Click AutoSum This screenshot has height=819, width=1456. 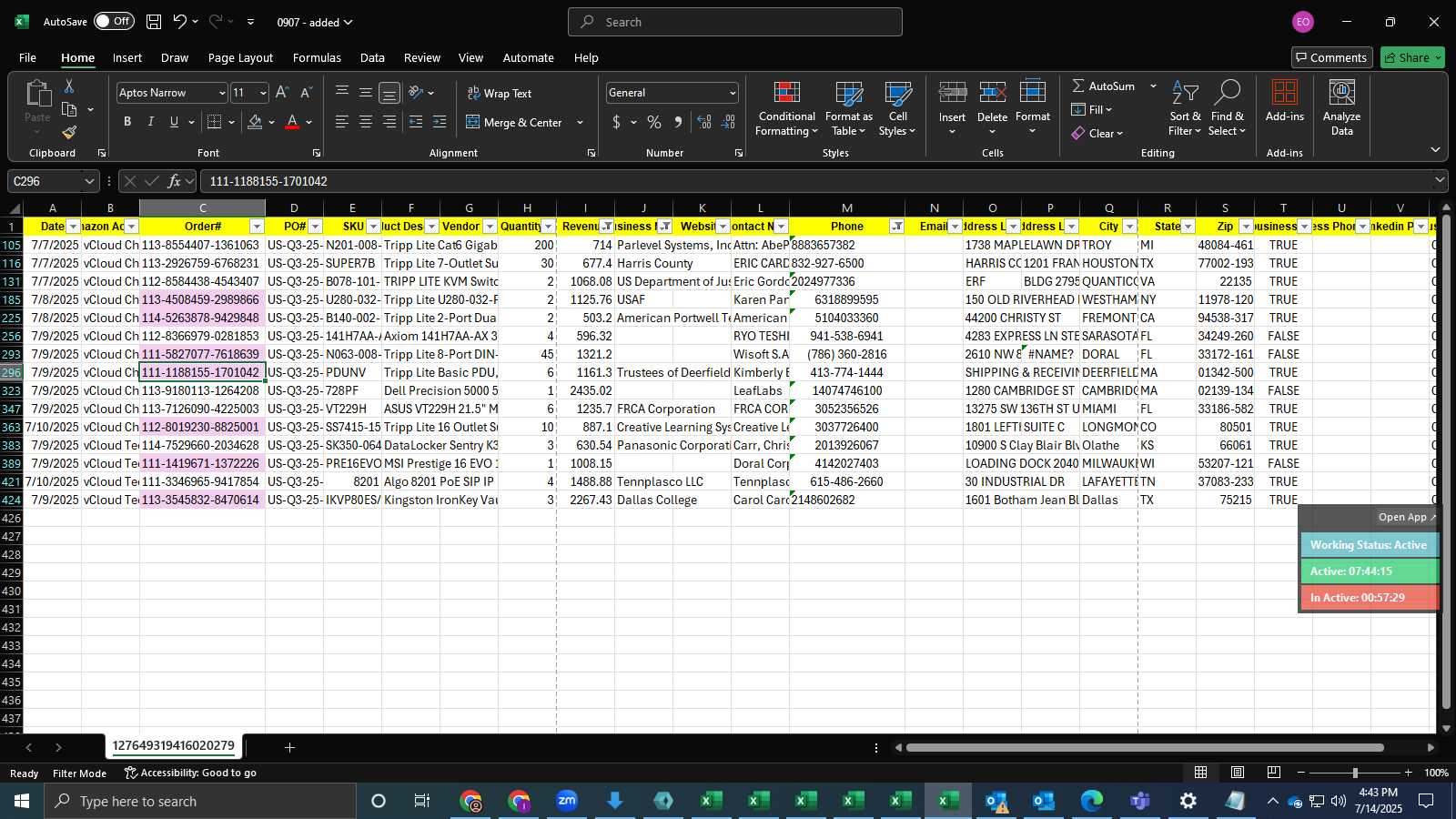1103,86
